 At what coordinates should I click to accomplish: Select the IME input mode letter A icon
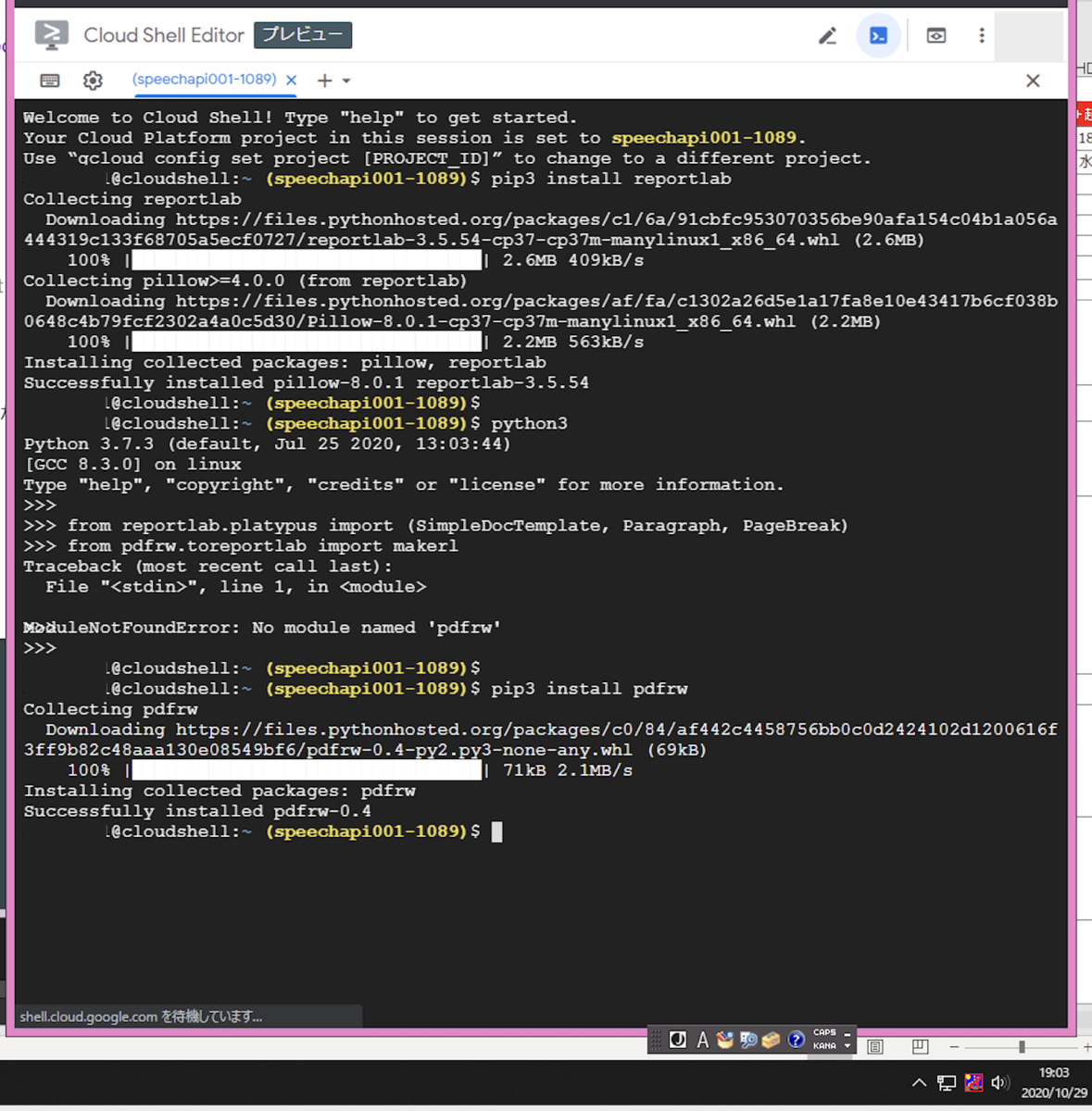(703, 1040)
